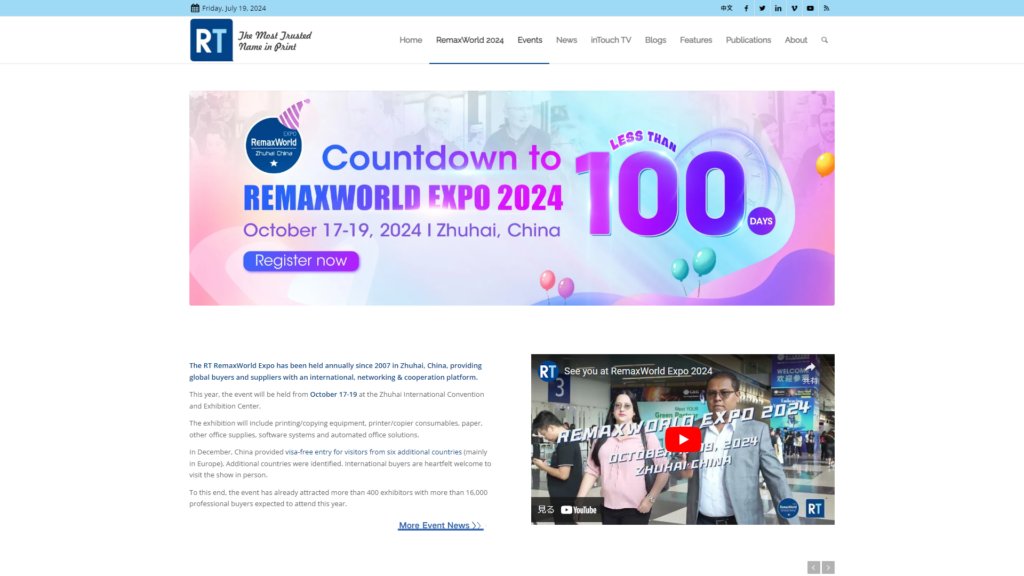Open the Facebook social icon
The height and width of the screenshot is (576, 1024).
746,8
